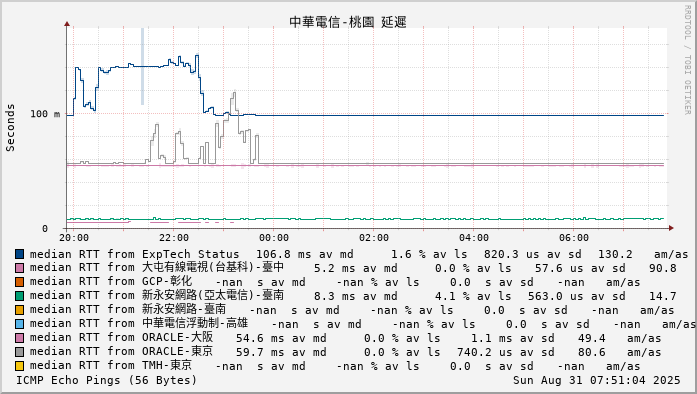Click the ORACLE-東京 gray legend swatch
The image size is (697, 394).
coord(20,352)
